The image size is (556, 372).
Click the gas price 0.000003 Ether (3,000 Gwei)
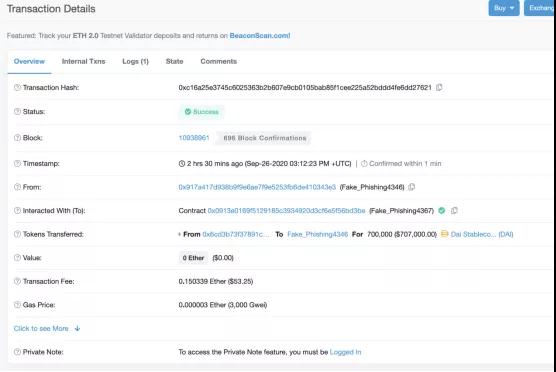223,305
